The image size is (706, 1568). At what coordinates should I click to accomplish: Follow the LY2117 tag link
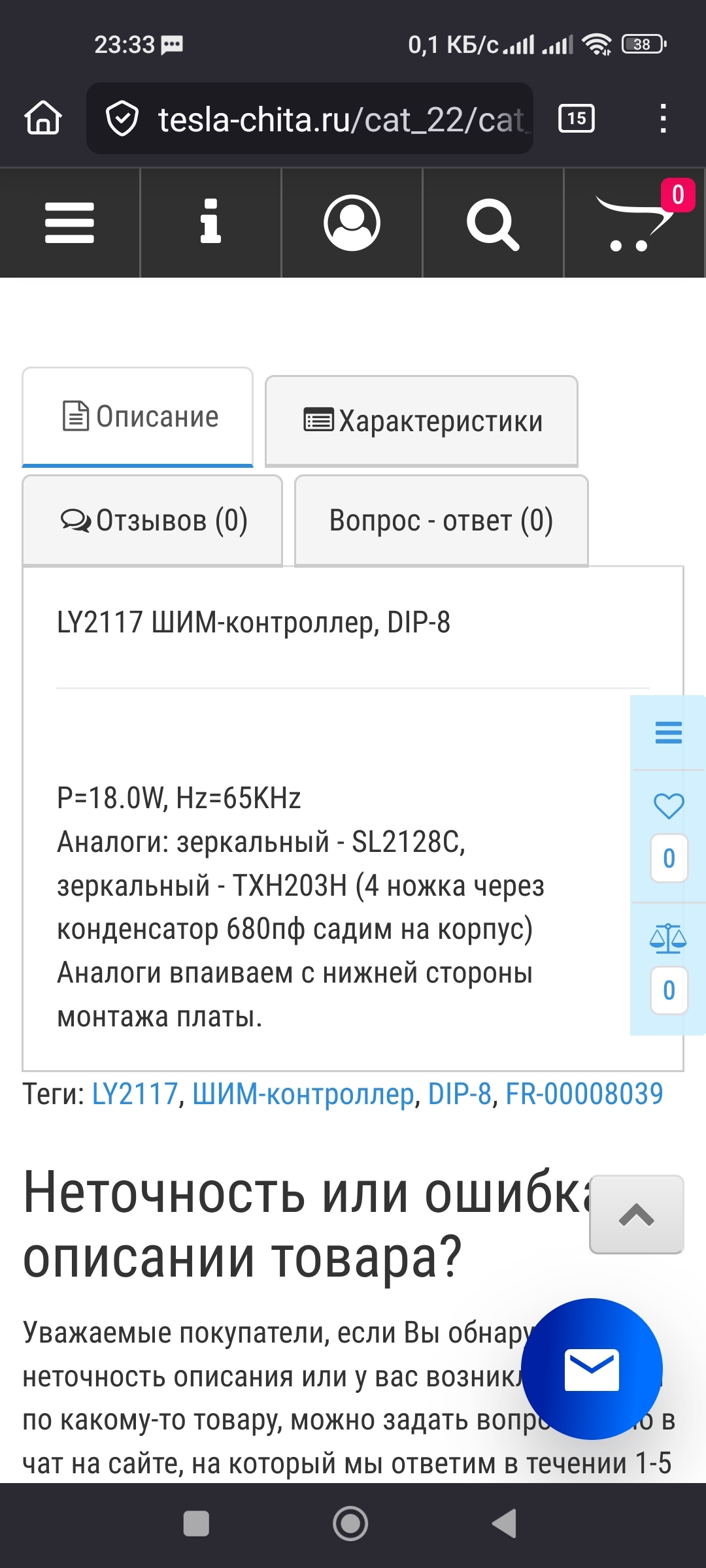tap(135, 1094)
